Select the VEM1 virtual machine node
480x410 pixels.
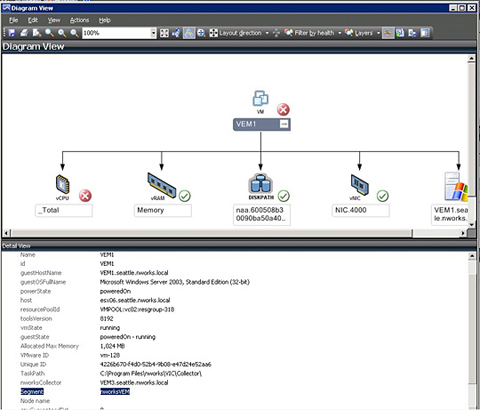[262, 124]
